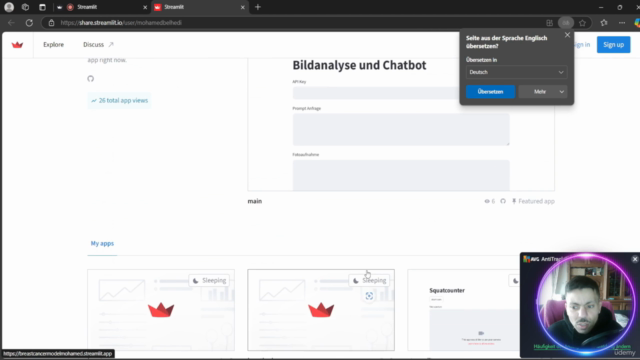This screenshot has height=360, width=640.
Task: Click the 26 total app views badge
Action: 119,100
